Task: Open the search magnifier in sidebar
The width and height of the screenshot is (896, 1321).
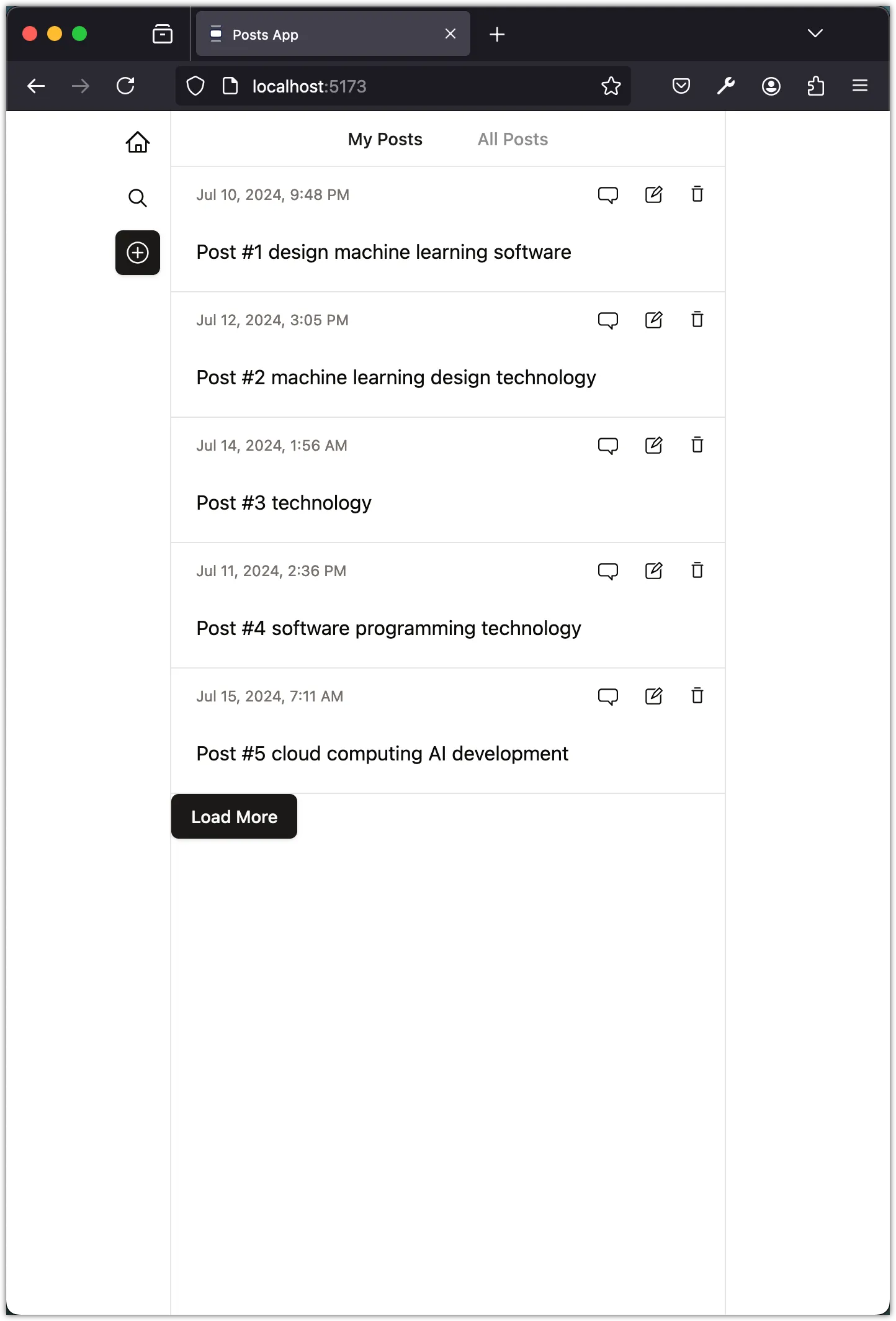Action: pos(138,198)
